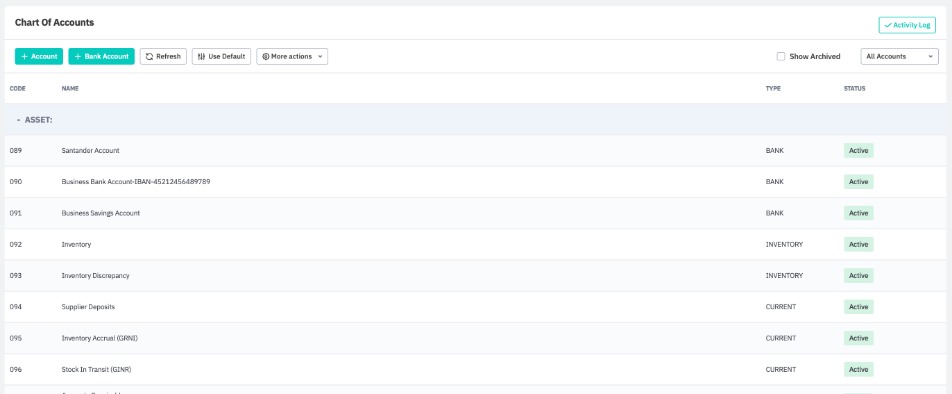Screen dimensions: 952x394
Task: Collapse the ASSET group section
Action: [18, 120]
